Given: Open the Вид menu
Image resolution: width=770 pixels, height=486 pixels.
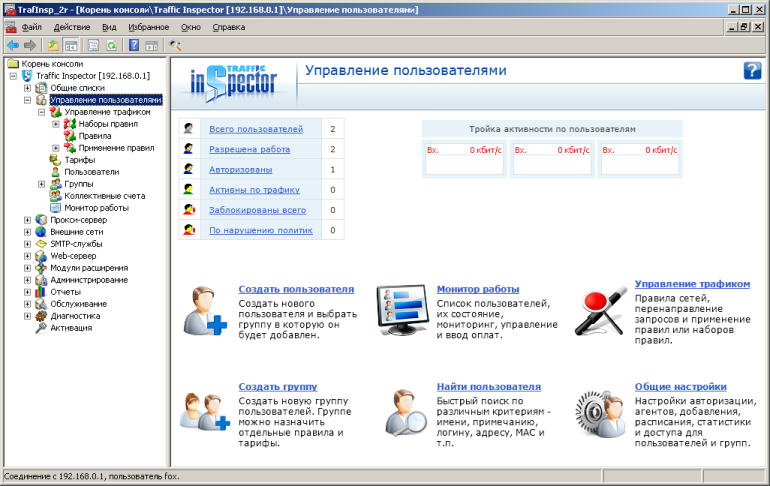Looking at the screenshot, I should (x=110, y=27).
